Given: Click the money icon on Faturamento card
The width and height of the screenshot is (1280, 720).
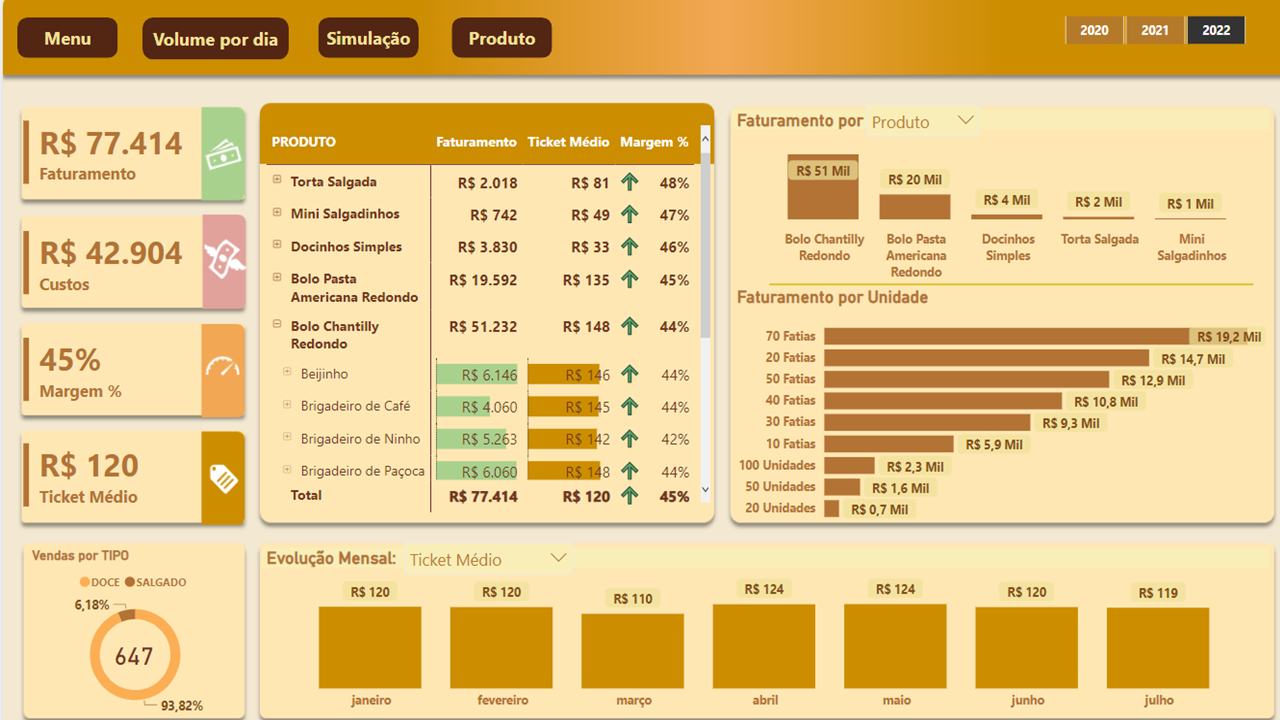Looking at the screenshot, I should [222, 155].
